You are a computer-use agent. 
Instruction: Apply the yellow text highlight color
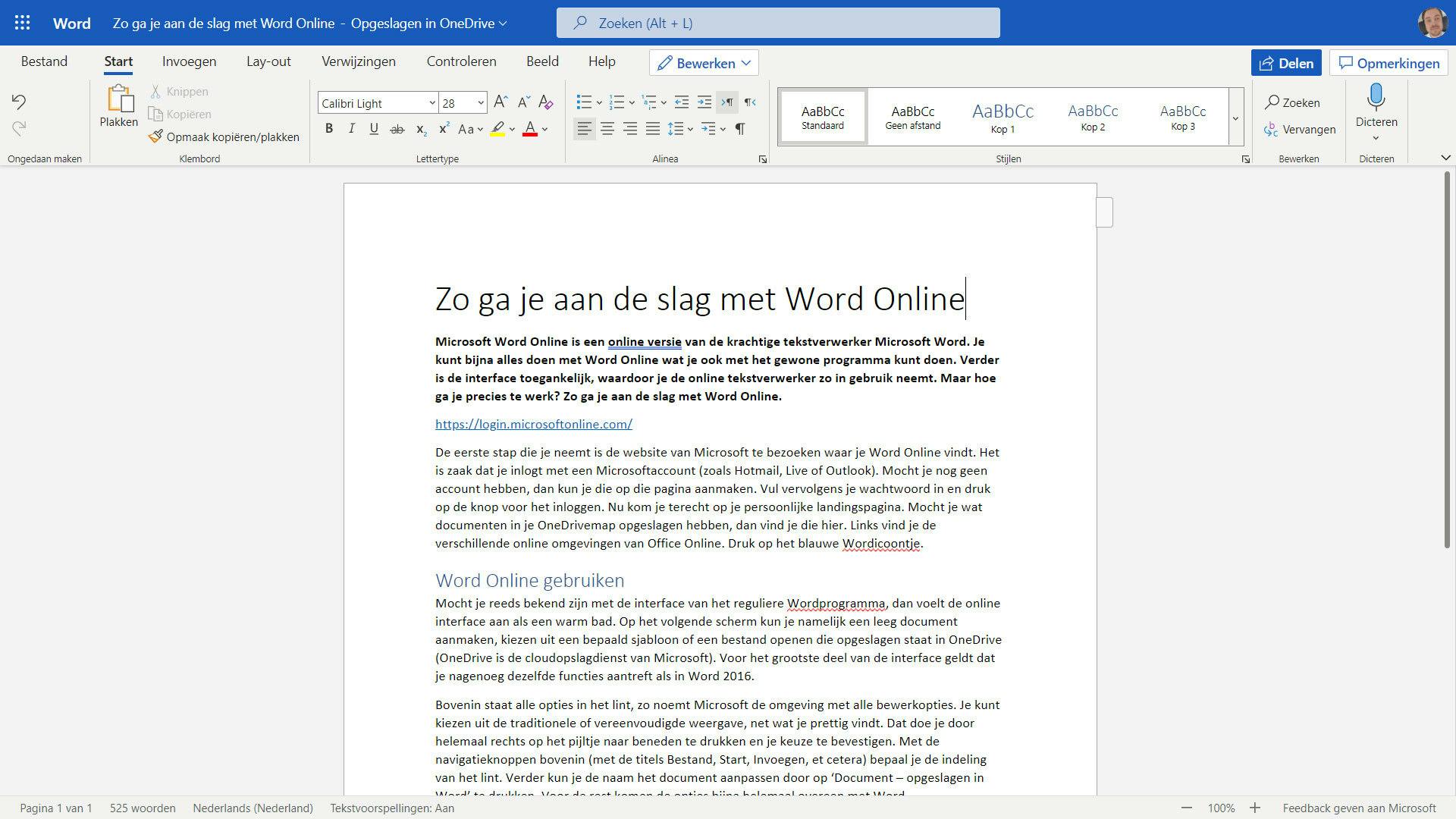[x=497, y=129]
